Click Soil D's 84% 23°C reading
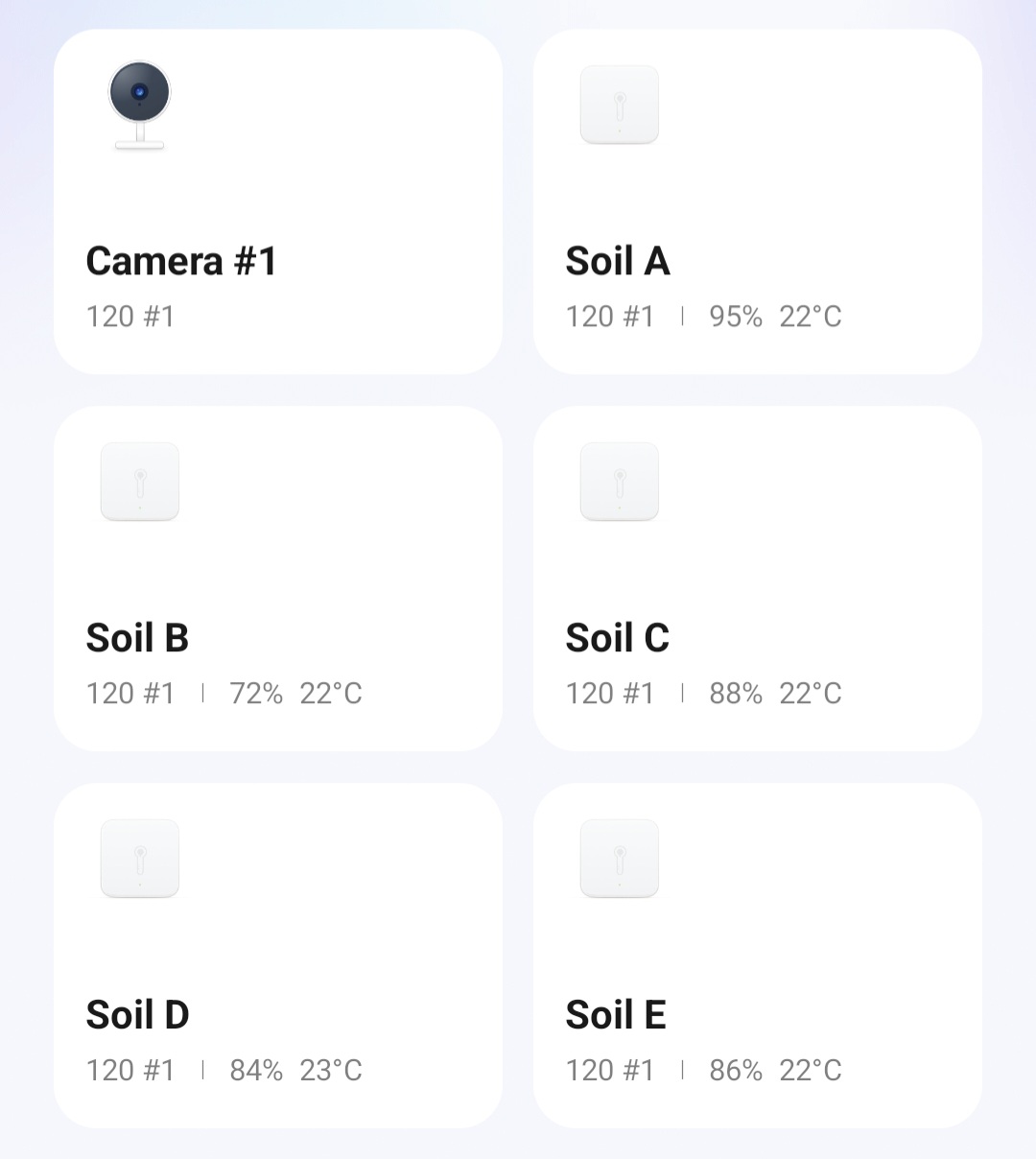This screenshot has width=1036, height=1159. pyautogui.click(x=295, y=1071)
